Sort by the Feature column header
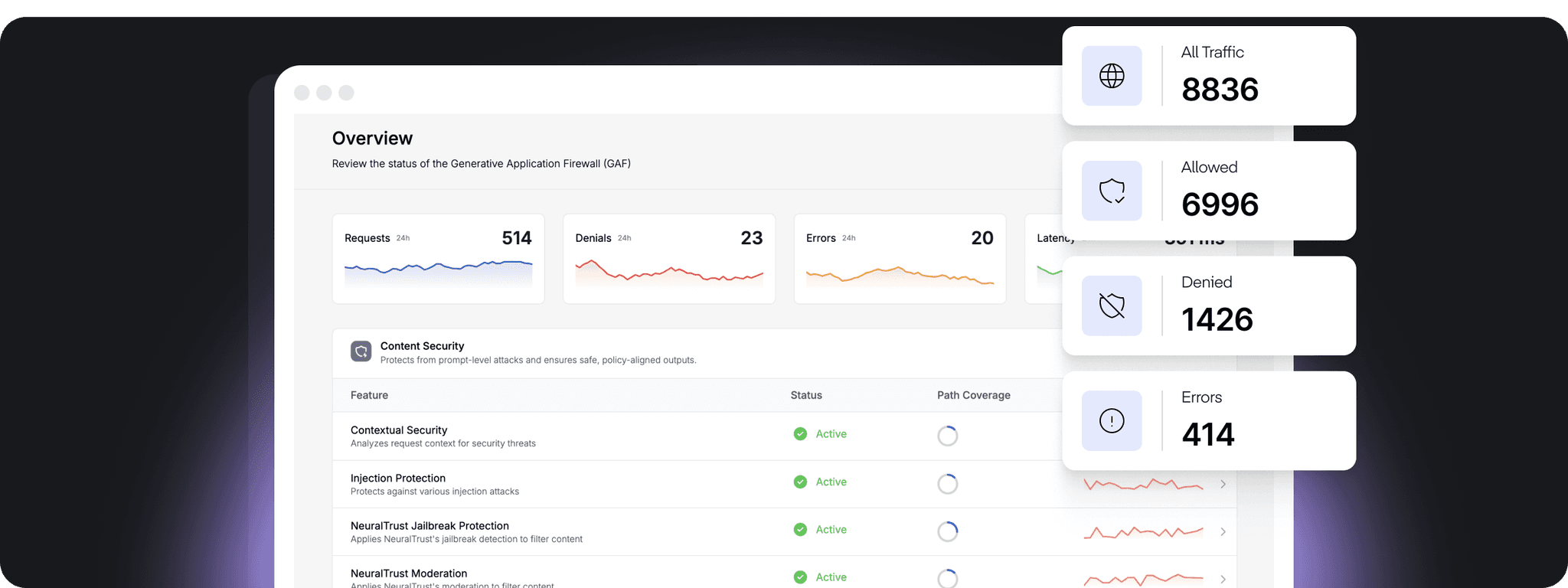Viewport: 1568px width, 588px height. [x=369, y=395]
